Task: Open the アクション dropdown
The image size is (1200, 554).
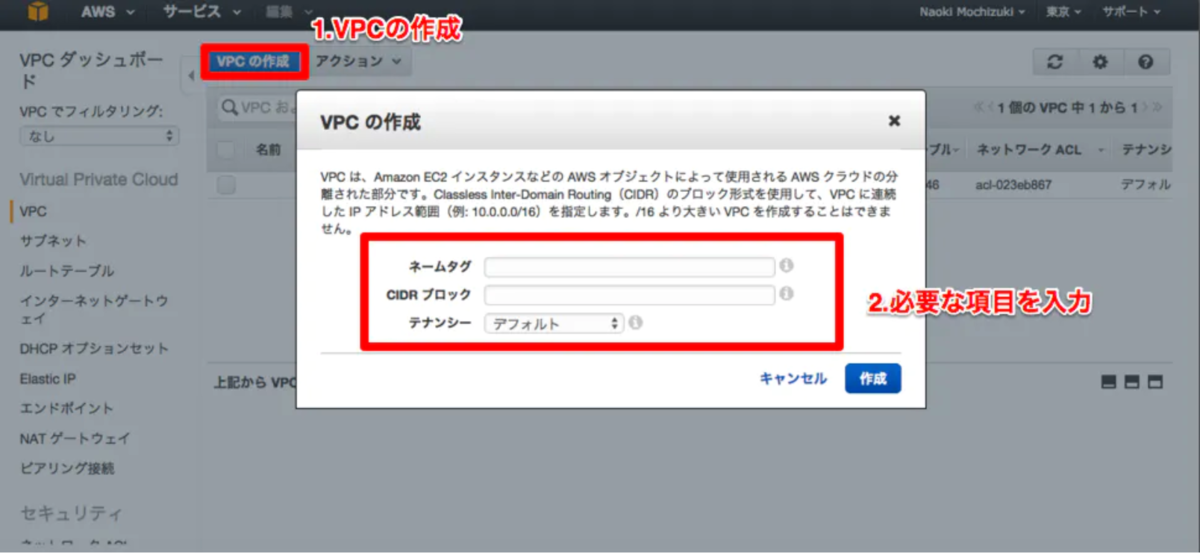Action: tap(357, 61)
